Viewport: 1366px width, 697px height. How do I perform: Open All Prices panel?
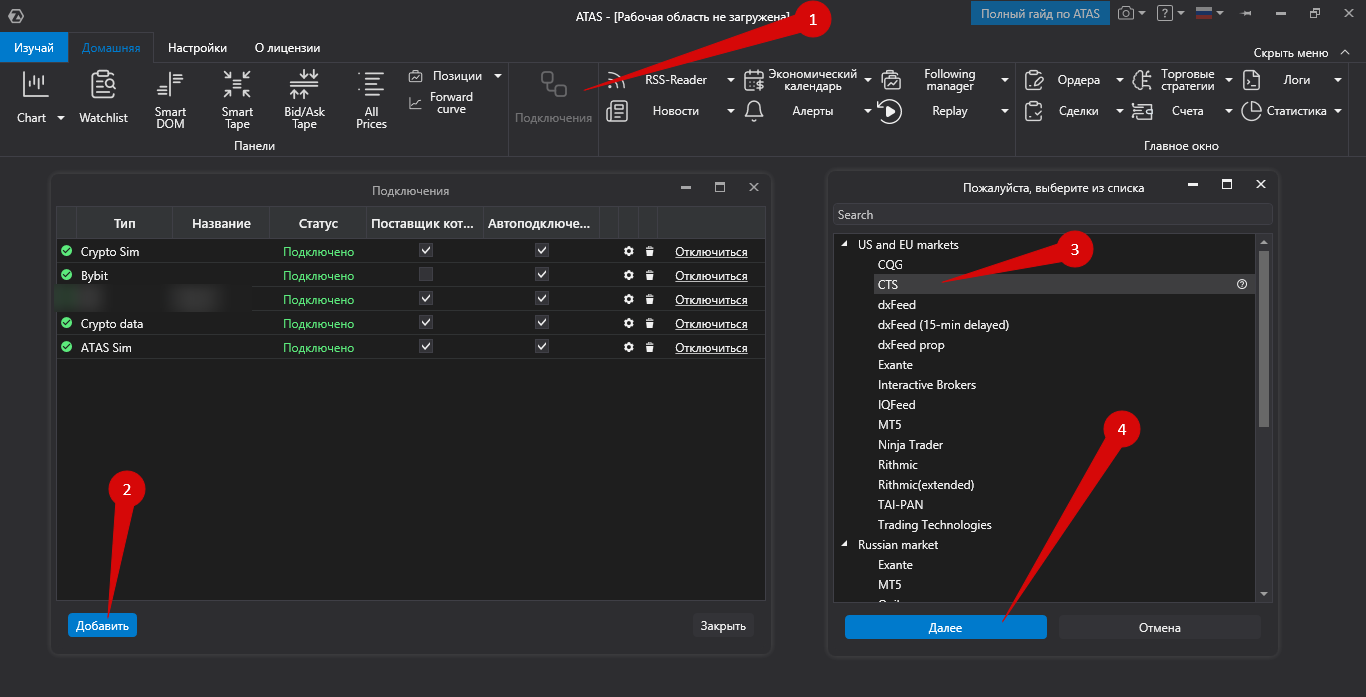pyautogui.click(x=371, y=100)
